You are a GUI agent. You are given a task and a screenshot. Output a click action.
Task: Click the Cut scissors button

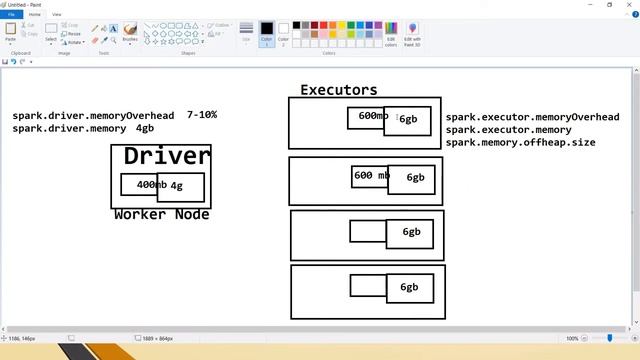28,25
